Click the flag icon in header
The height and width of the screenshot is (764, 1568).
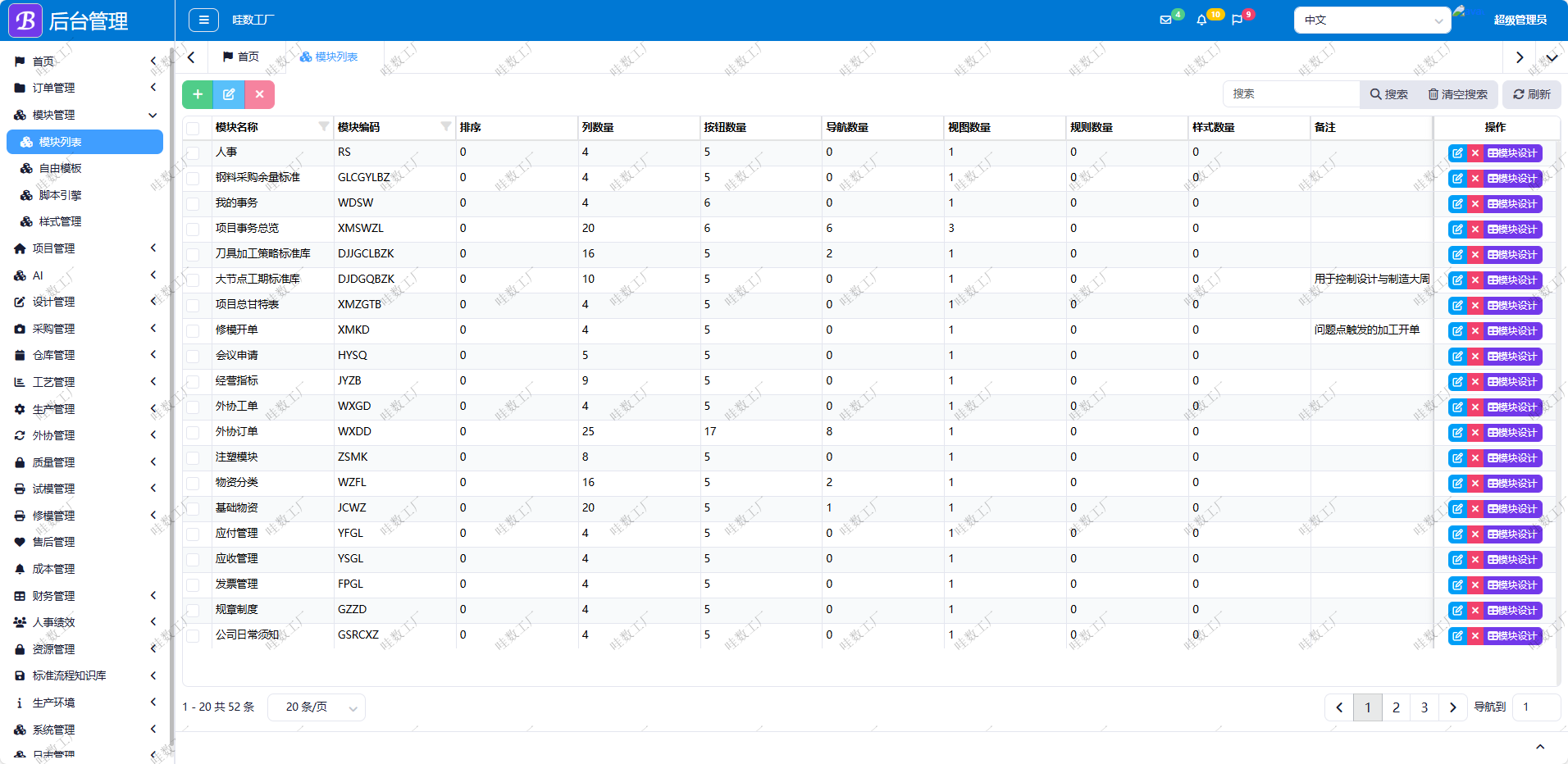(x=1237, y=20)
